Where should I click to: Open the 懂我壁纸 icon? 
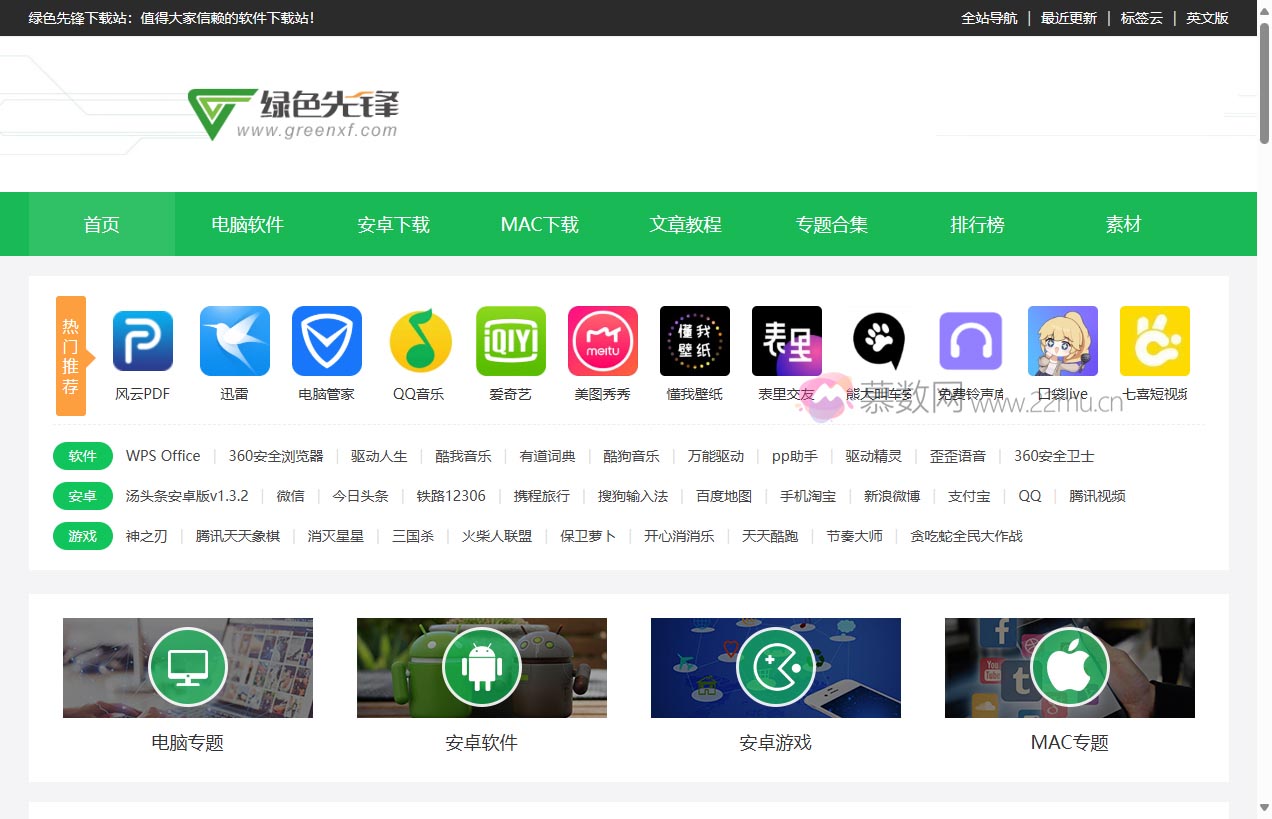(694, 340)
